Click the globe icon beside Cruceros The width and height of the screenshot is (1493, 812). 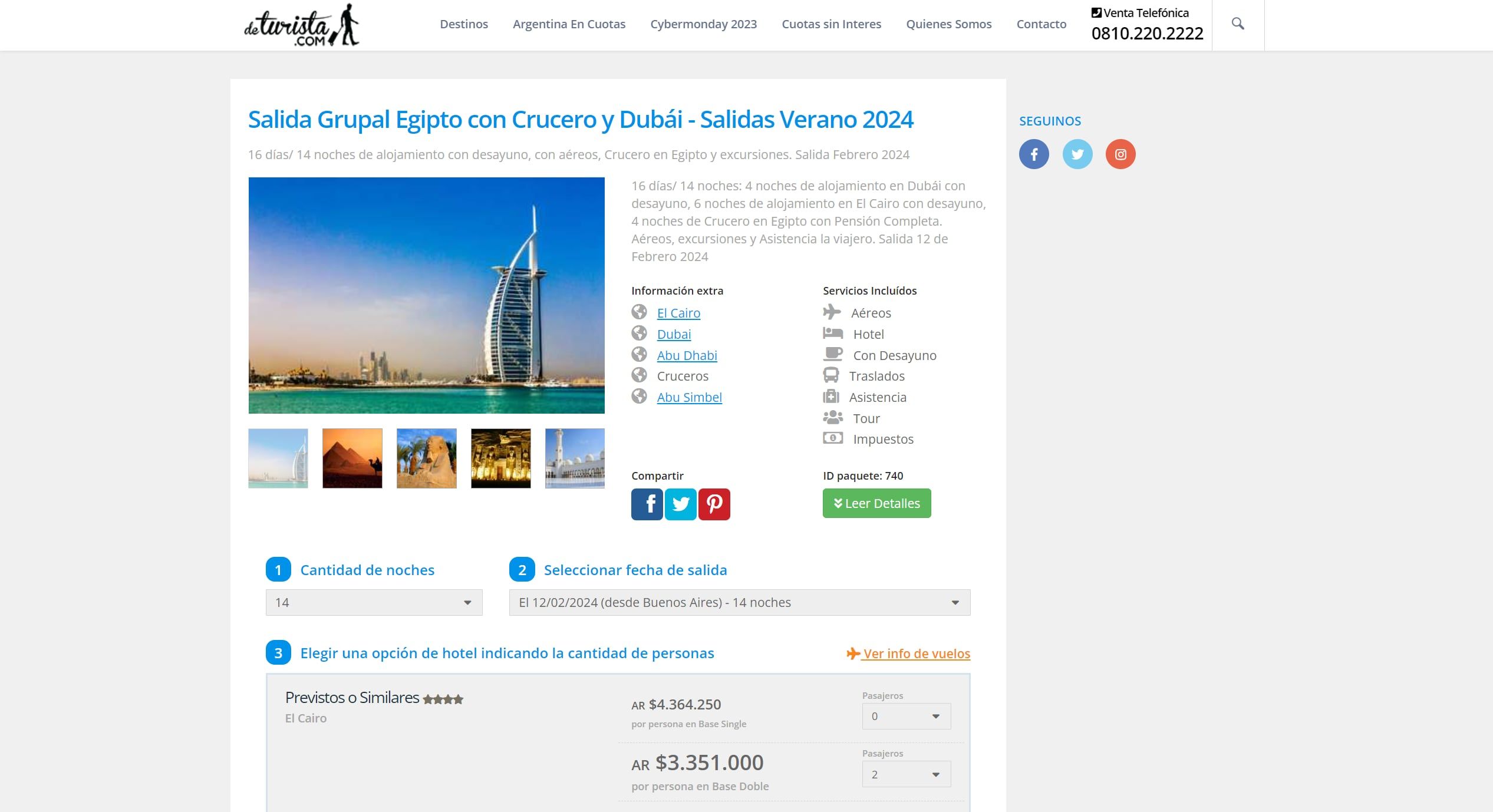click(x=639, y=375)
